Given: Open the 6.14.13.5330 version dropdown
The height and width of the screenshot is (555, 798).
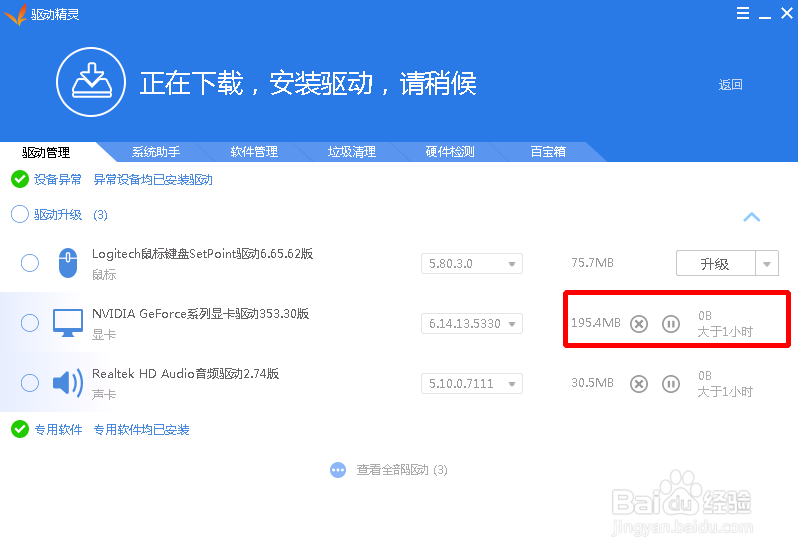Looking at the screenshot, I should (472, 324).
